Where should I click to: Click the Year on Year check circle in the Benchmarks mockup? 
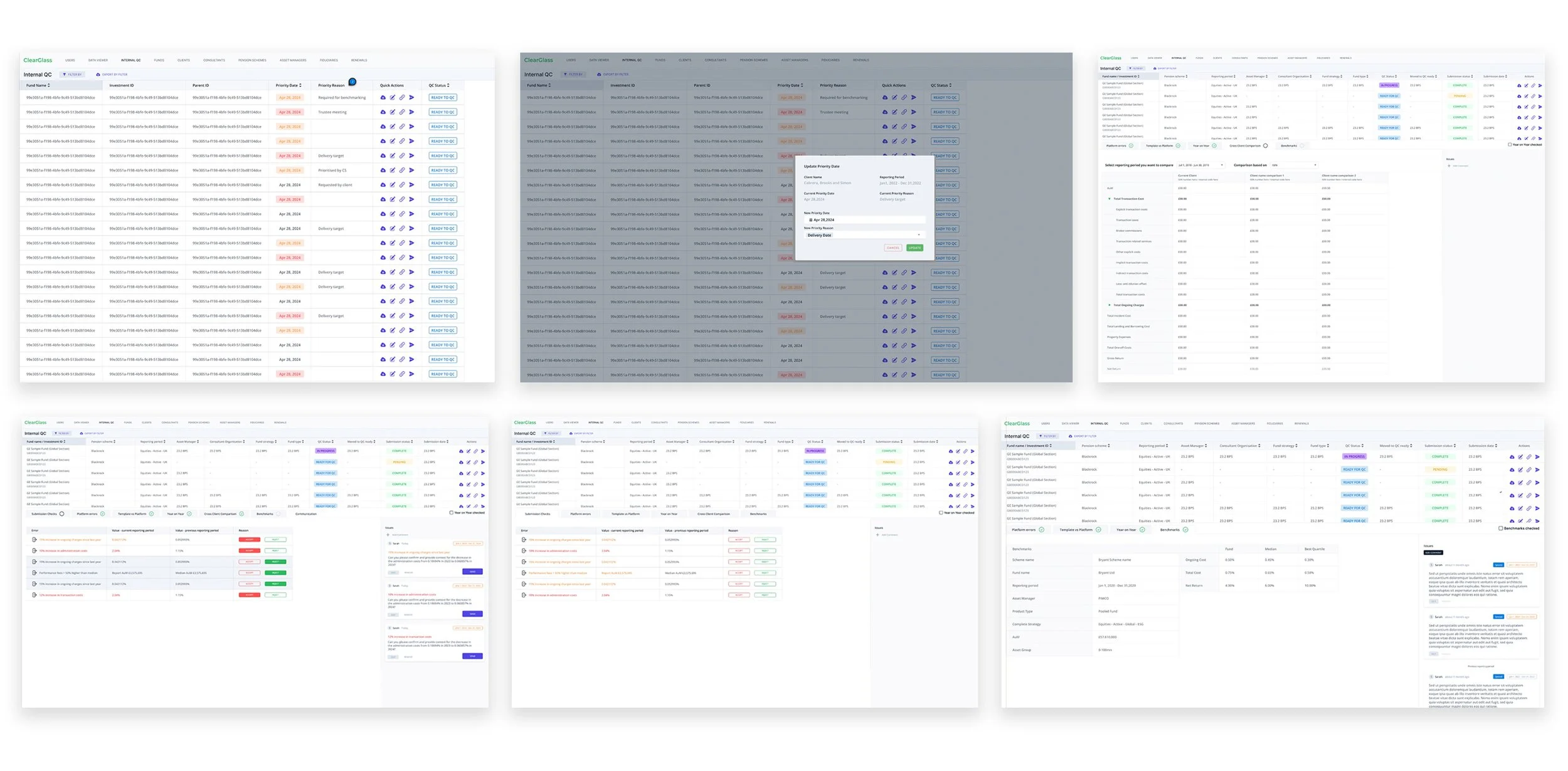[1142, 530]
